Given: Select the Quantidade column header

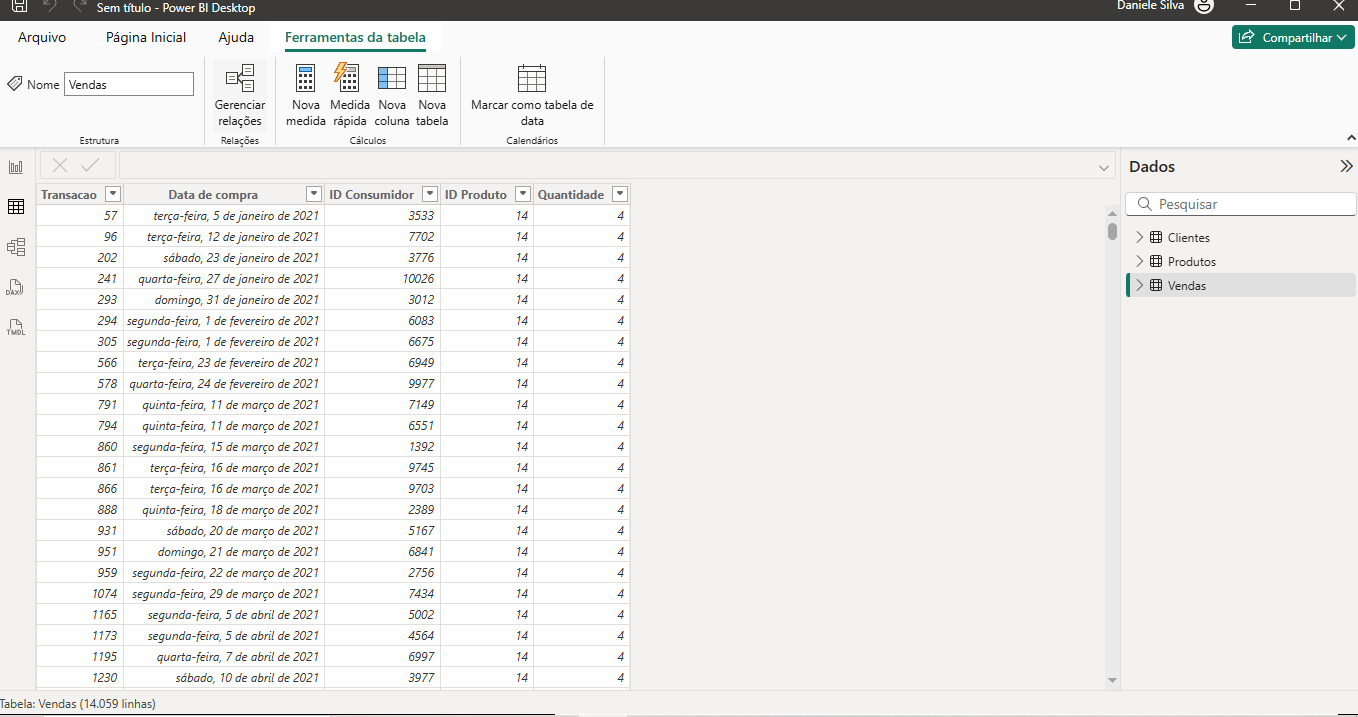Looking at the screenshot, I should [x=571, y=194].
